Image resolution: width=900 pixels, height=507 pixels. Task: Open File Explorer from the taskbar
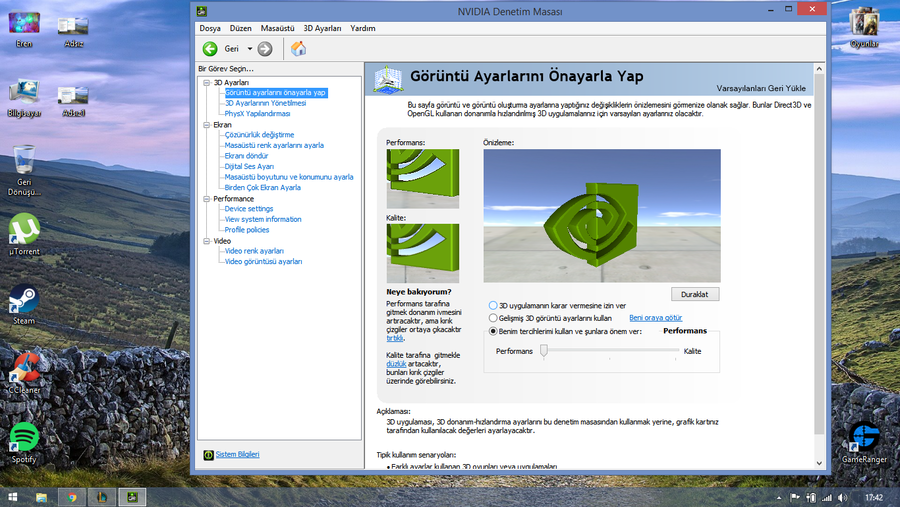coord(41,497)
